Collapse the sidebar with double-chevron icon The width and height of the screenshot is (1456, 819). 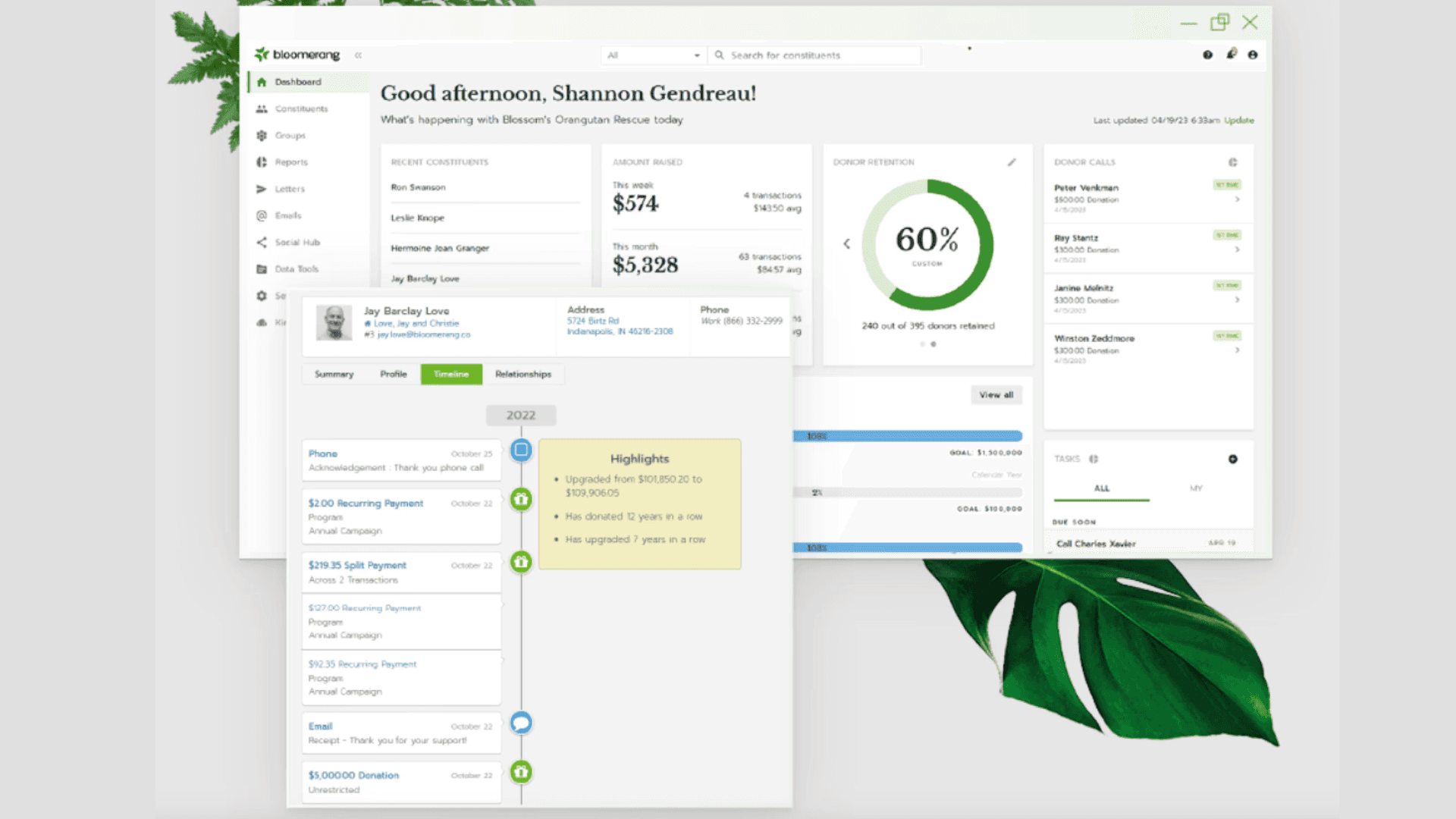pos(358,55)
